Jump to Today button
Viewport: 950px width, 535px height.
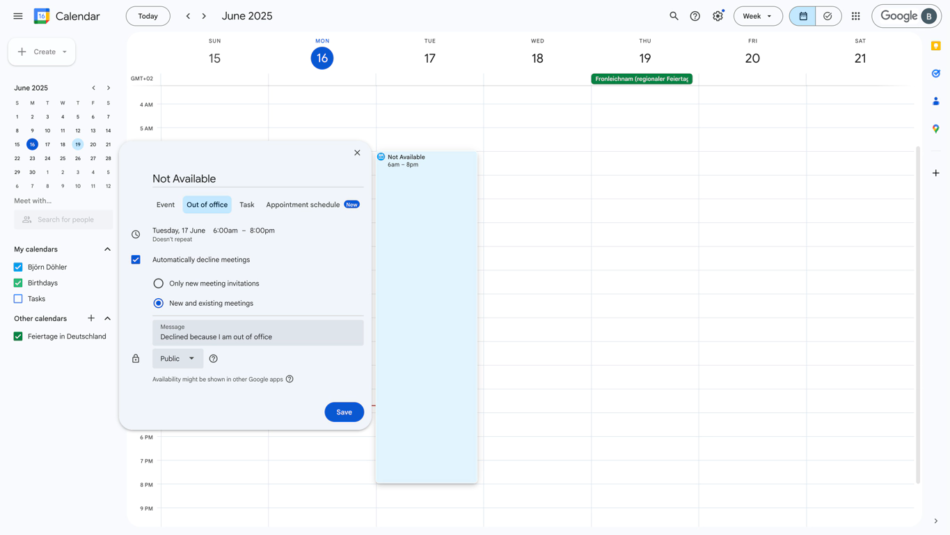[x=148, y=16]
